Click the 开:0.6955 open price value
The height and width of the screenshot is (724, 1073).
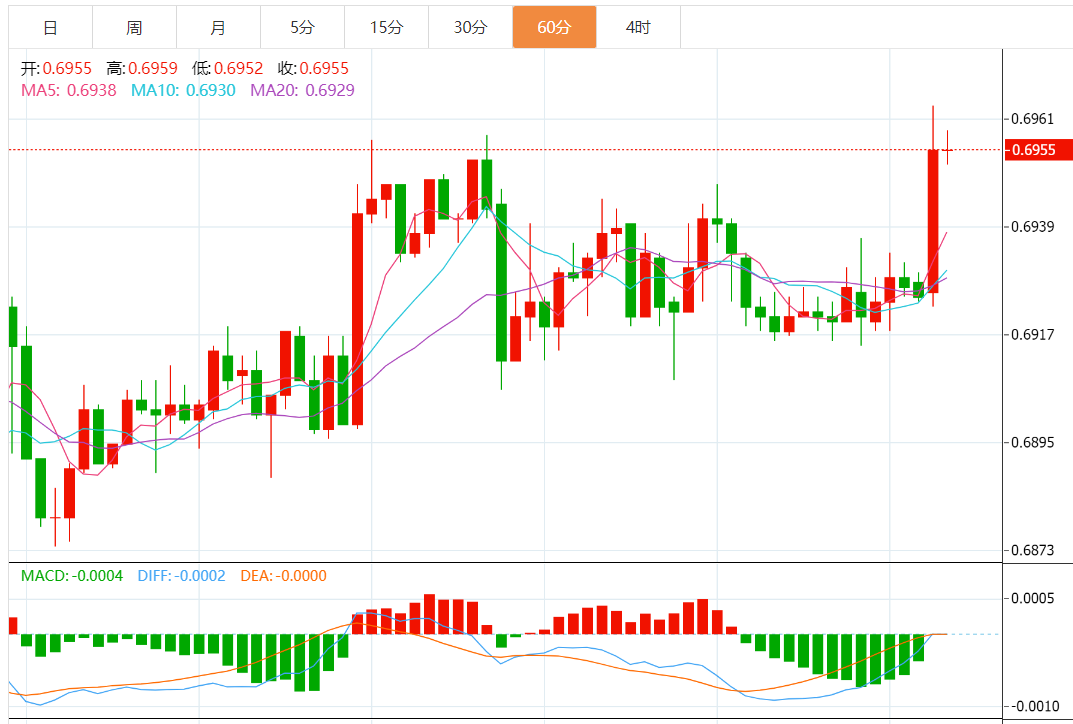(56, 68)
